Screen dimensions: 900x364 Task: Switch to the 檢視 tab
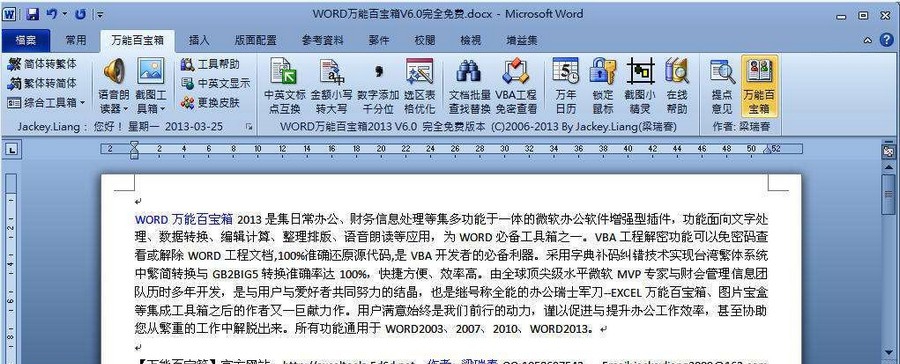pos(471,40)
